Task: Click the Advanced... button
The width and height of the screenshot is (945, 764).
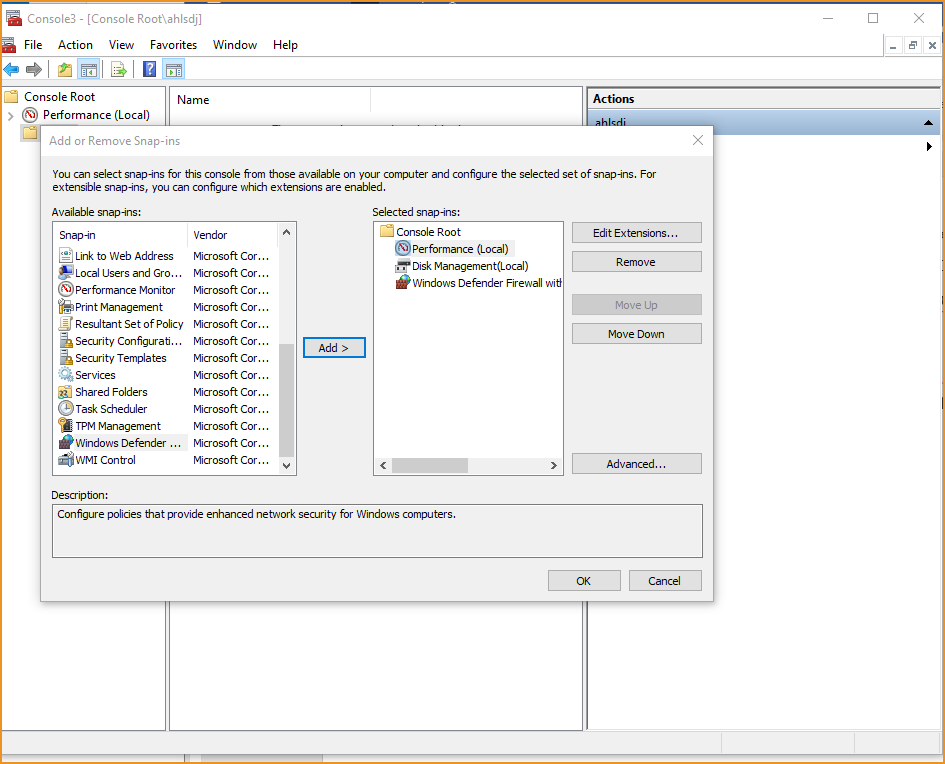Action: click(636, 464)
